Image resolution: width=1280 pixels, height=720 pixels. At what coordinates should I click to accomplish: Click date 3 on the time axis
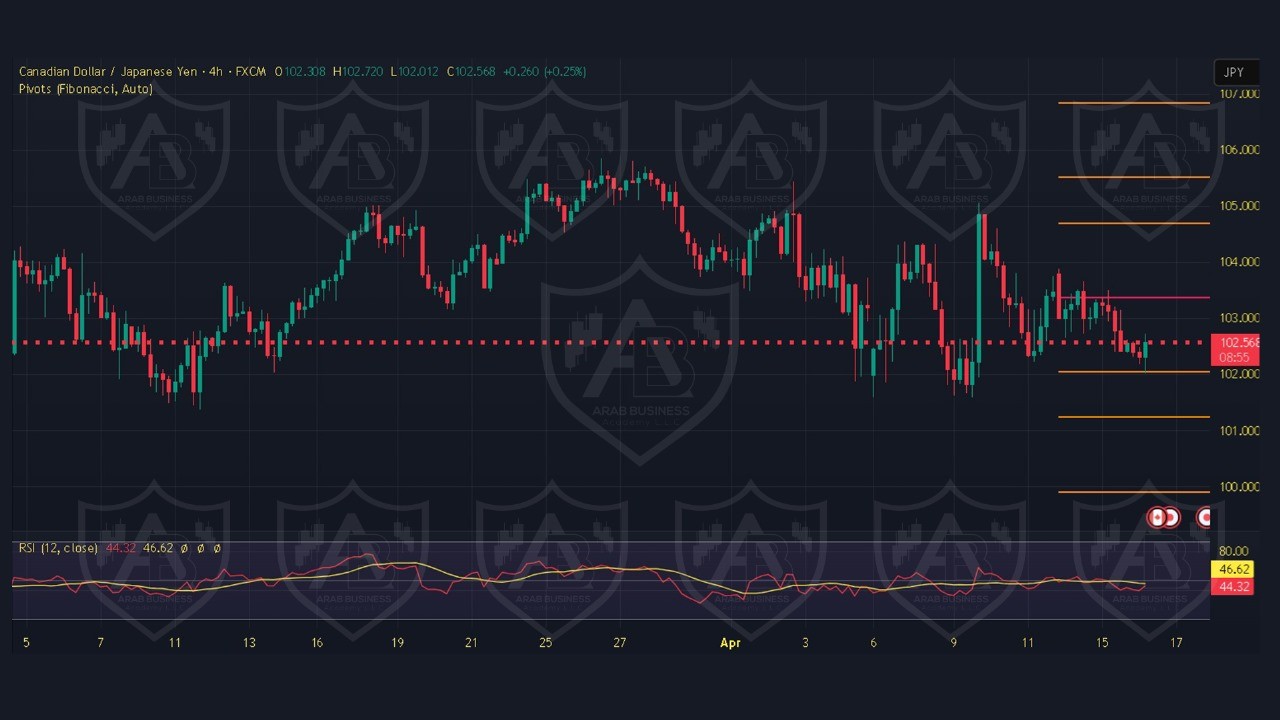pyautogui.click(x=805, y=643)
